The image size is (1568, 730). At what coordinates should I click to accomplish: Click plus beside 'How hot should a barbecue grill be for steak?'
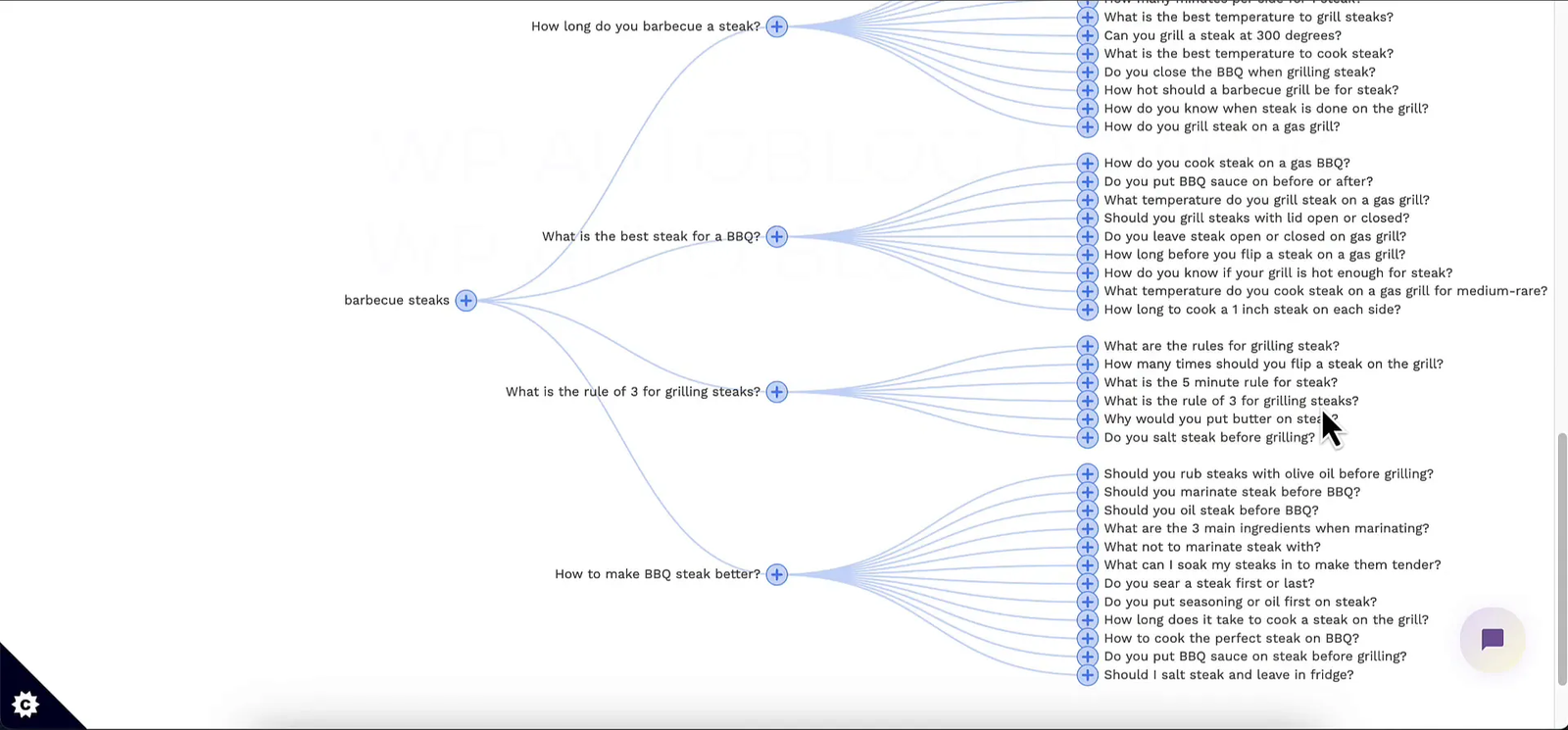(1087, 90)
